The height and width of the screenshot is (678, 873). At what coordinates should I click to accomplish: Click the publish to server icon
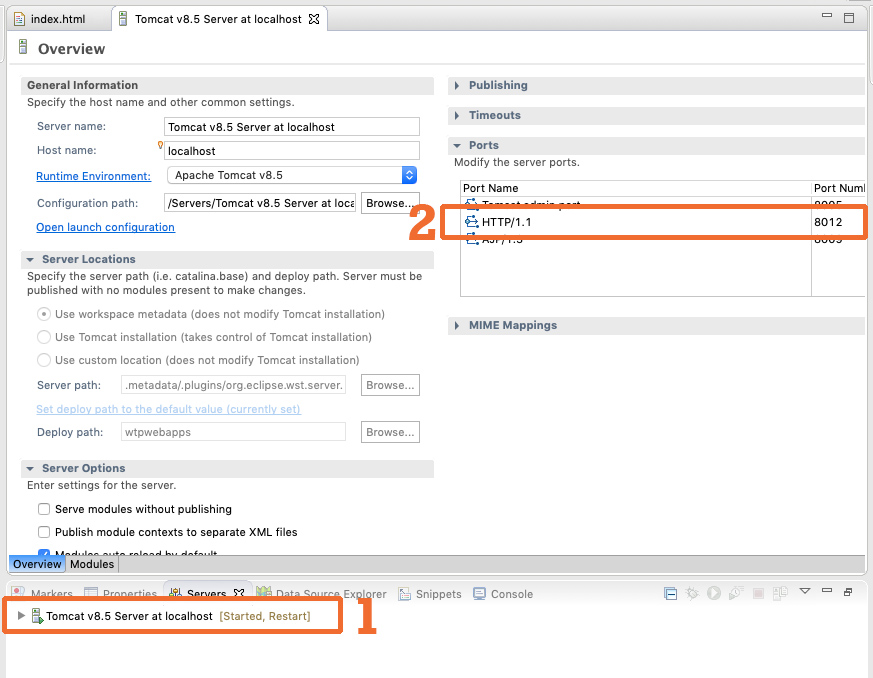click(x=780, y=593)
